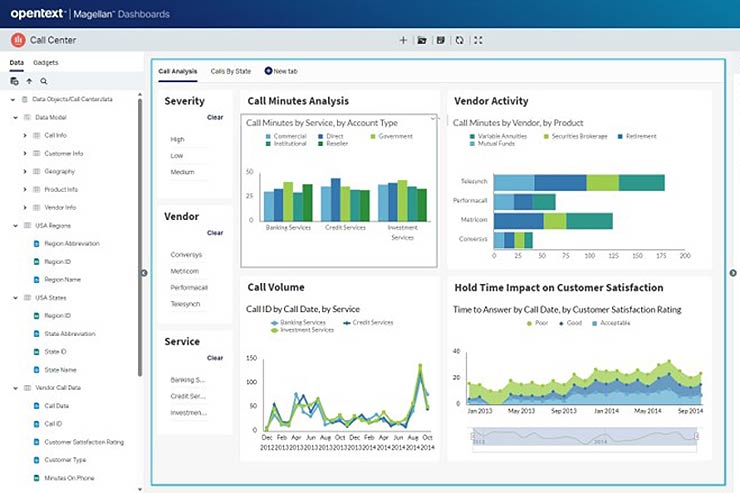Switch to the Calls By State tab
The image size is (740, 493).
point(230,71)
